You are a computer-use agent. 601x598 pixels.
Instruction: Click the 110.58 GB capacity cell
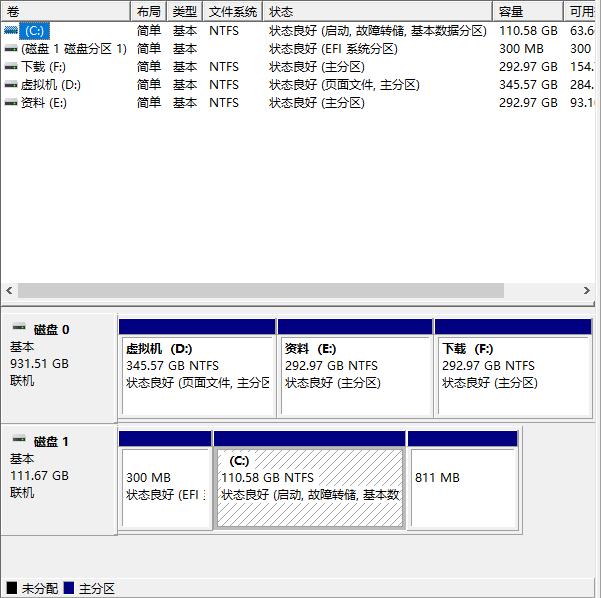528,31
